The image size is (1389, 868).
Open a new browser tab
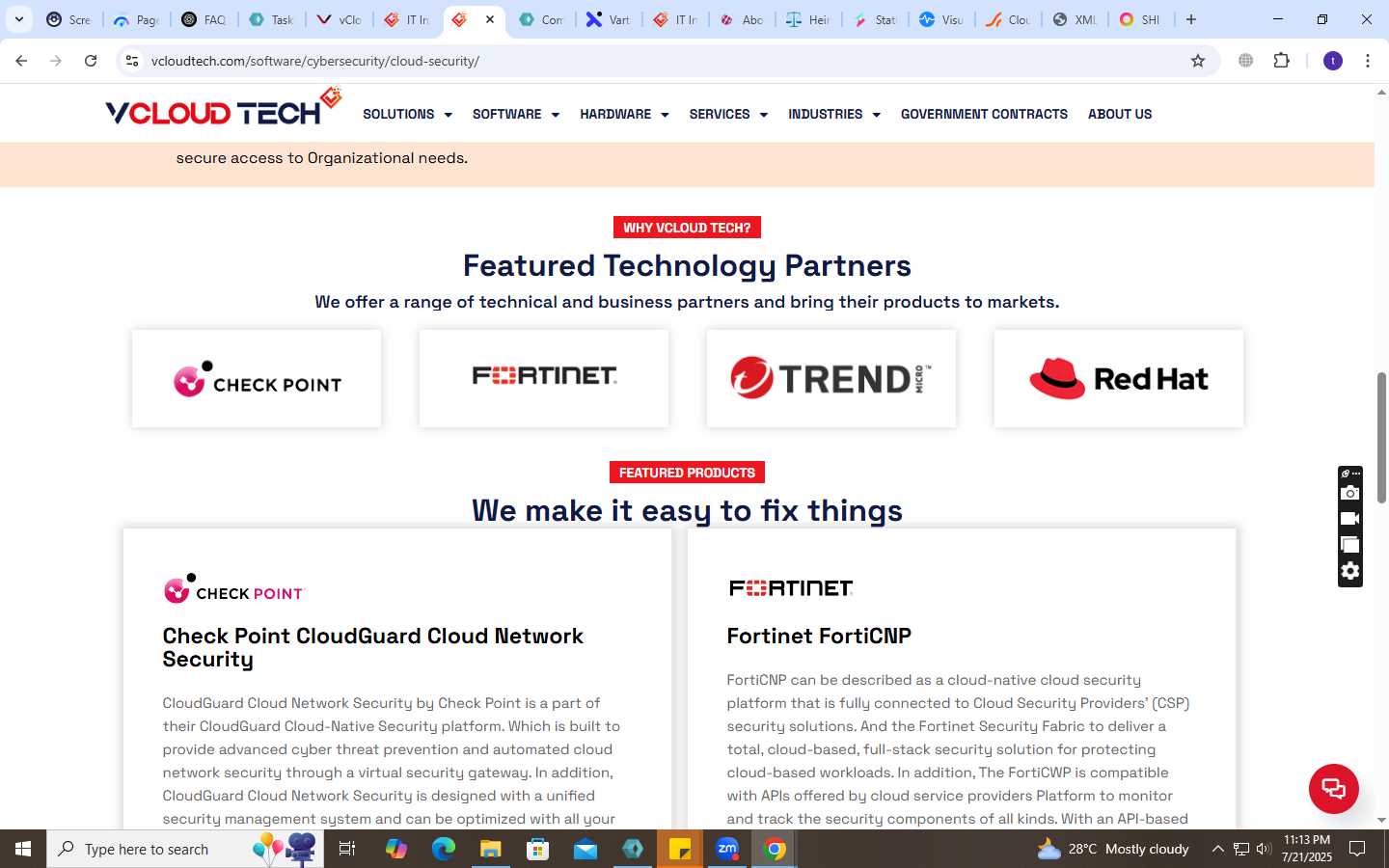pos(1191,19)
